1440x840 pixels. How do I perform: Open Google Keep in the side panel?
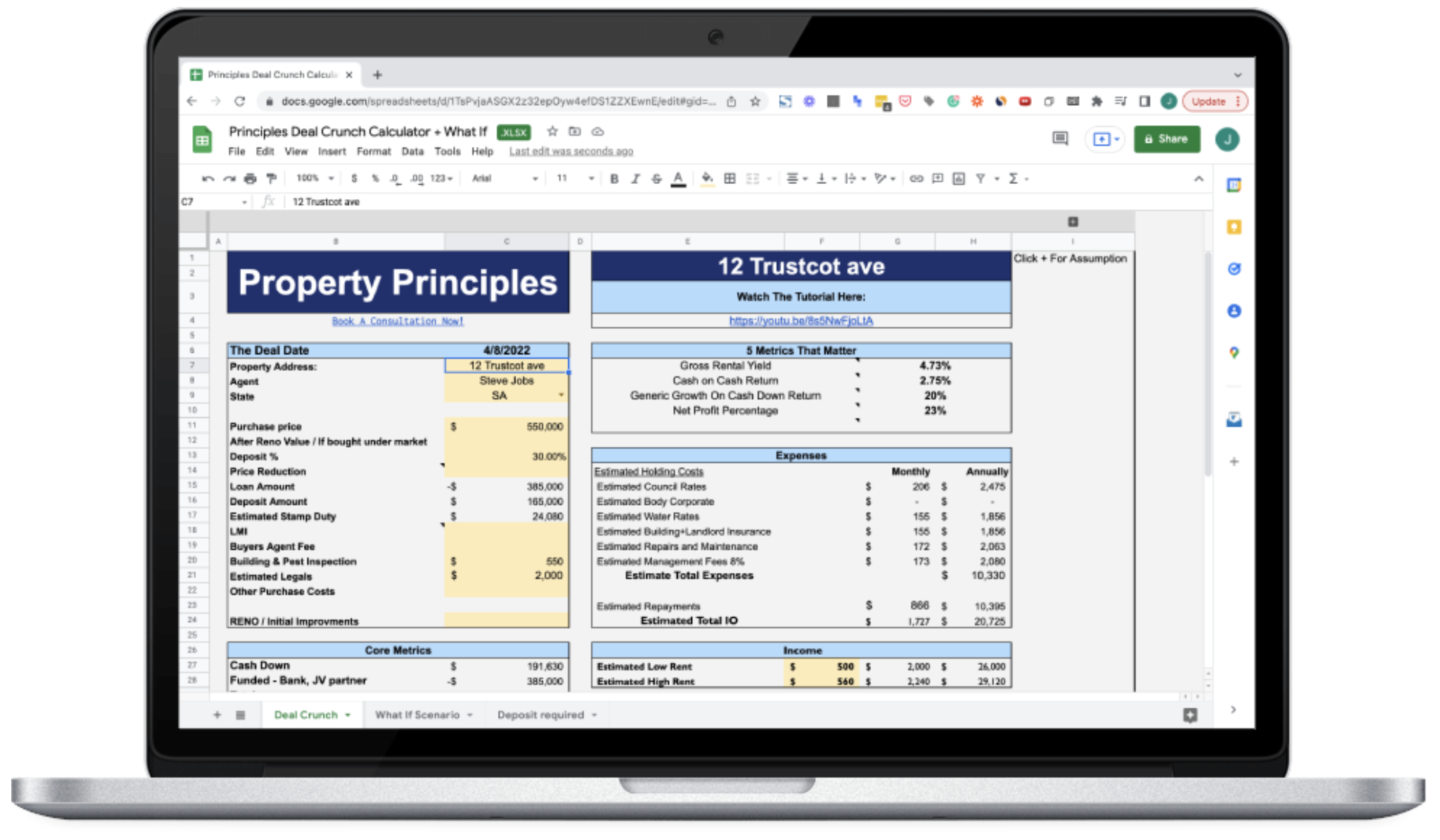click(x=1234, y=228)
